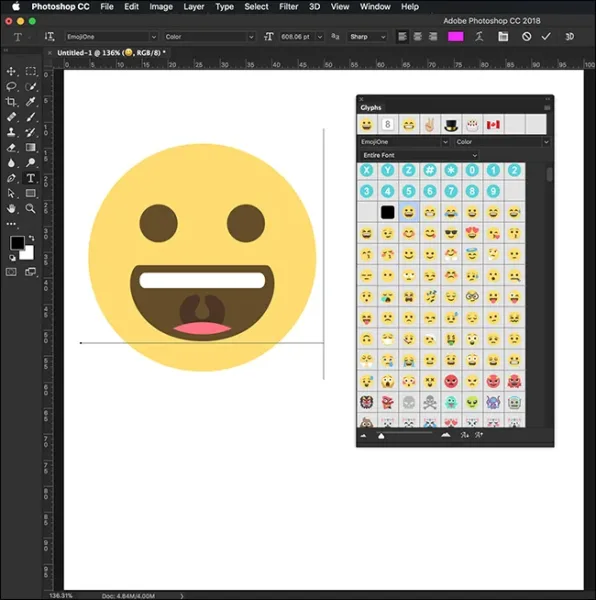Toggle text orientation in the options bar

(49, 37)
